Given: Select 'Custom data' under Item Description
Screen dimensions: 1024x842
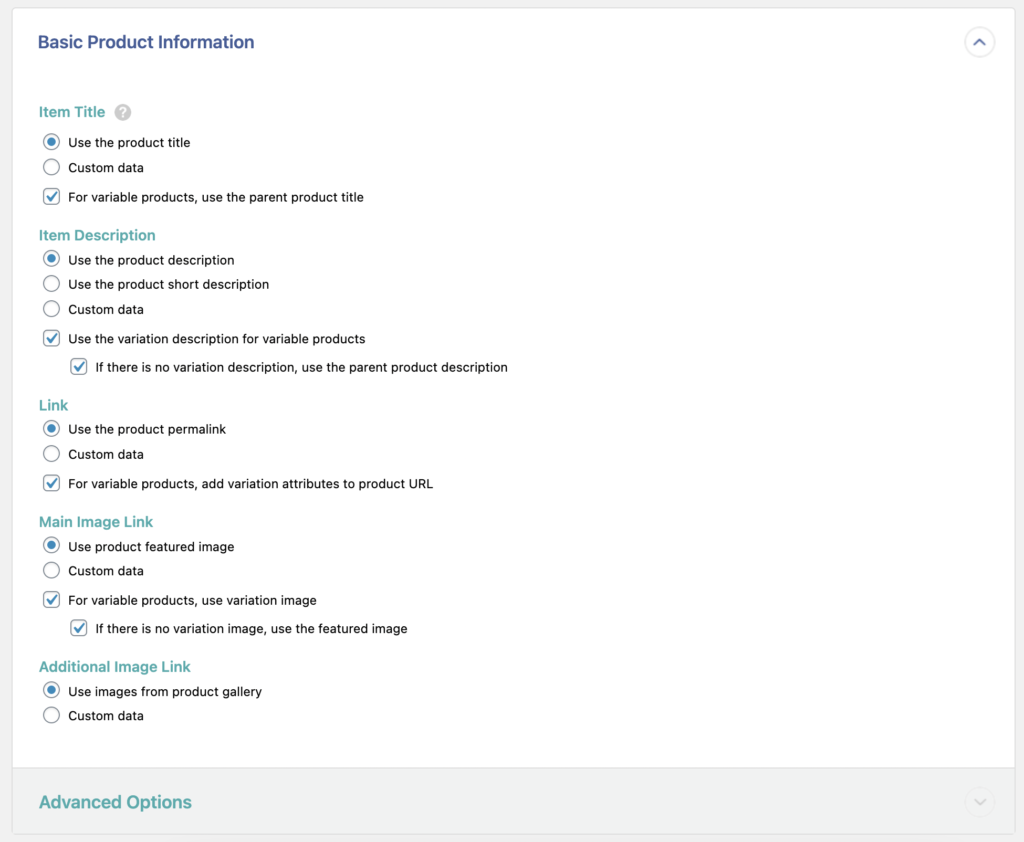Looking at the screenshot, I should (51, 309).
